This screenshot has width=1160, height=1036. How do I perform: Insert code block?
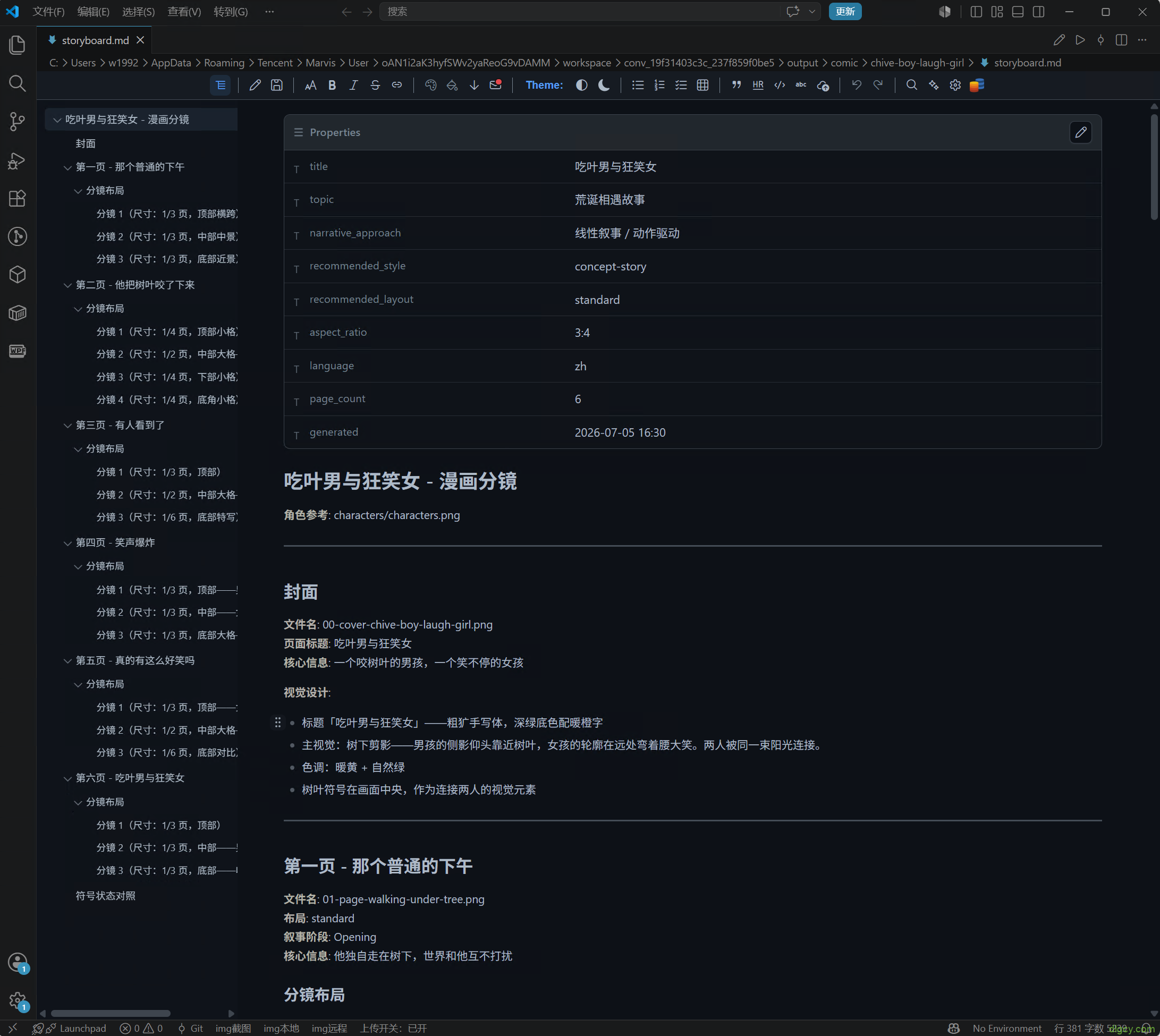point(780,86)
